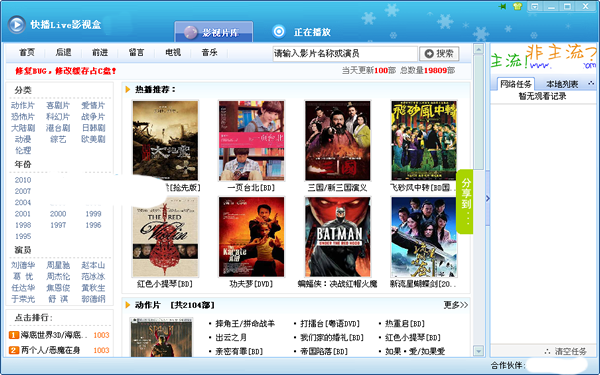600x375 pixels.
Task: Select 大陆剧 category link
Action: [23, 128]
